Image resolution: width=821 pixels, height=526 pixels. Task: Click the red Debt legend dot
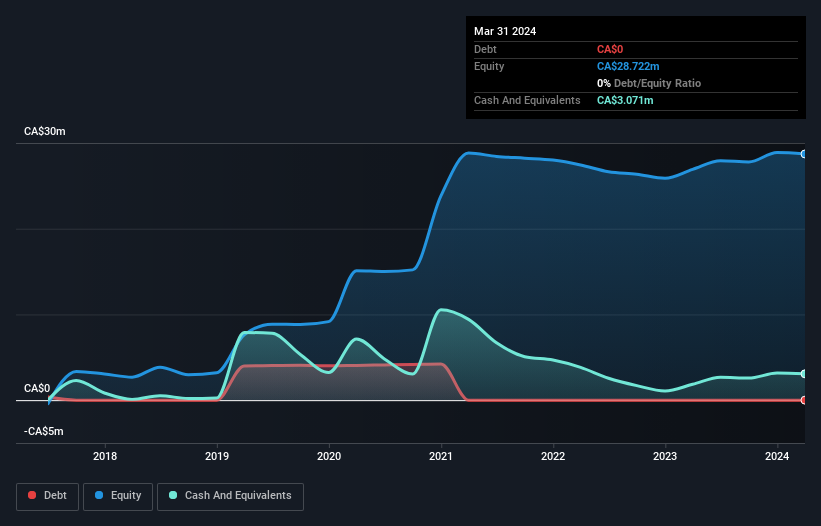tap(32, 495)
